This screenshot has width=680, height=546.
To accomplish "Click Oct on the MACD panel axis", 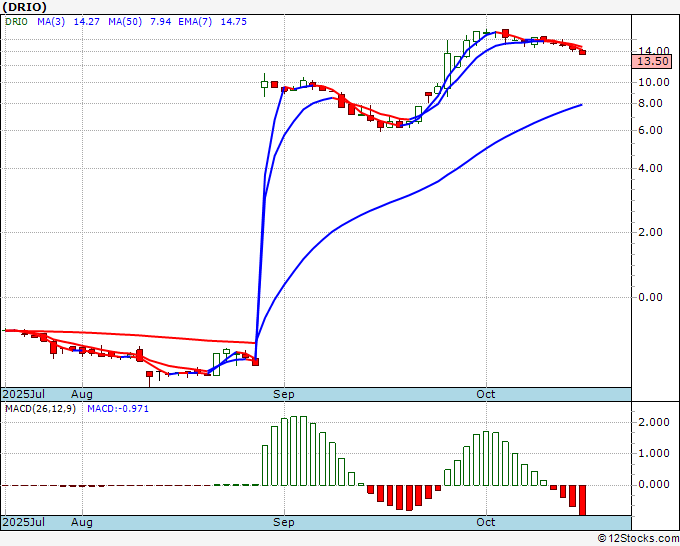I will [x=485, y=522].
